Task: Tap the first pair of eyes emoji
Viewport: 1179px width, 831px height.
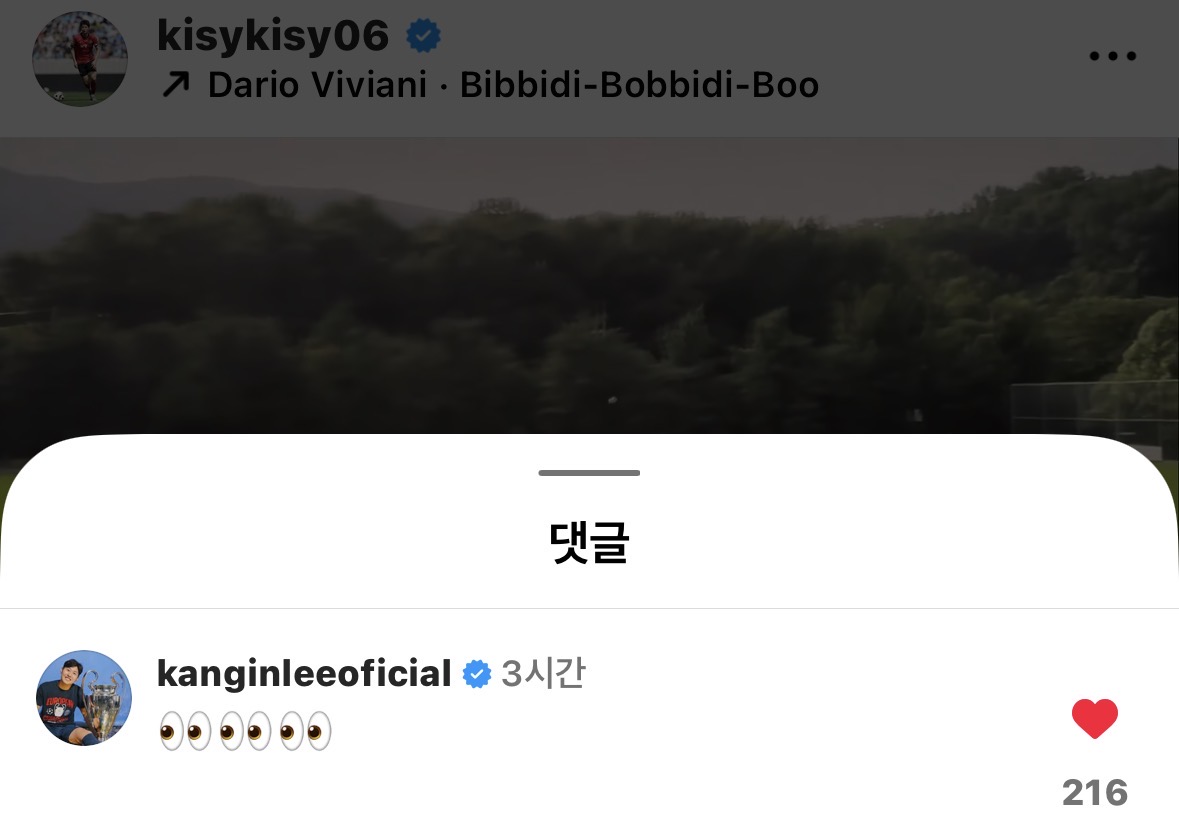Action: coord(185,731)
